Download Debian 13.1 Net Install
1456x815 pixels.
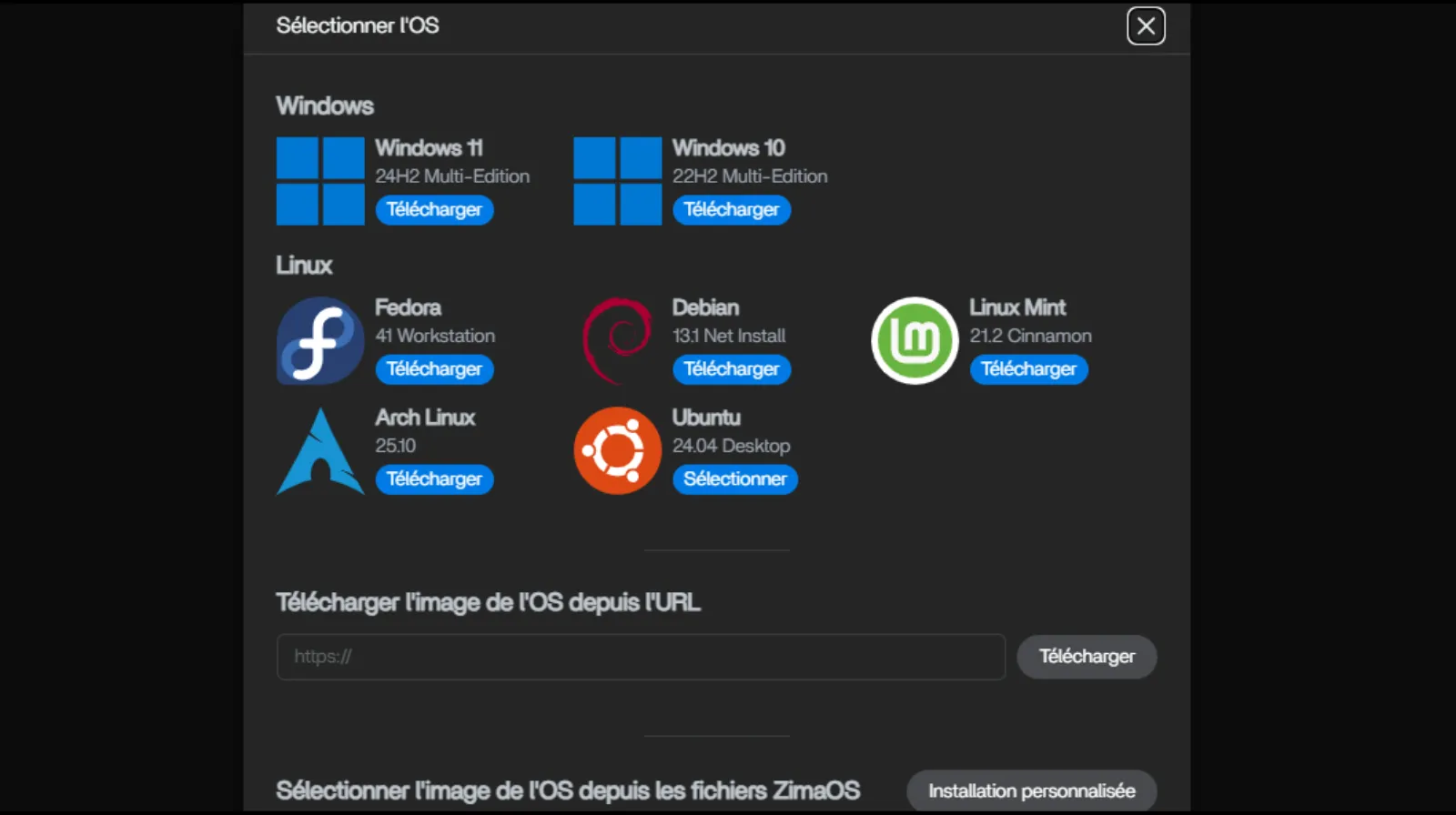[732, 369]
